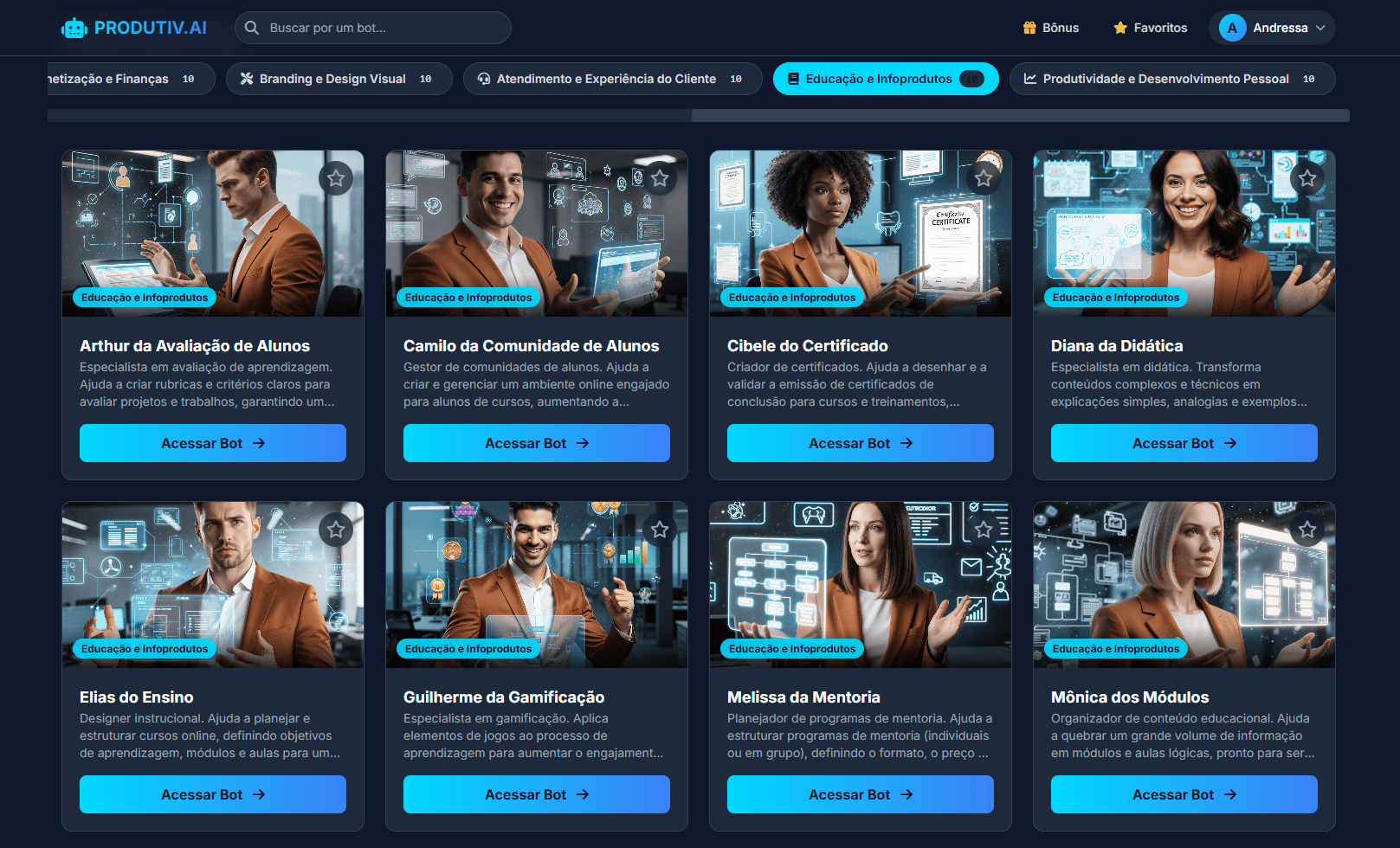Click Acessar Bot for Melissa da Mentoria
The height and width of the screenshot is (848, 1400).
point(859,794)
